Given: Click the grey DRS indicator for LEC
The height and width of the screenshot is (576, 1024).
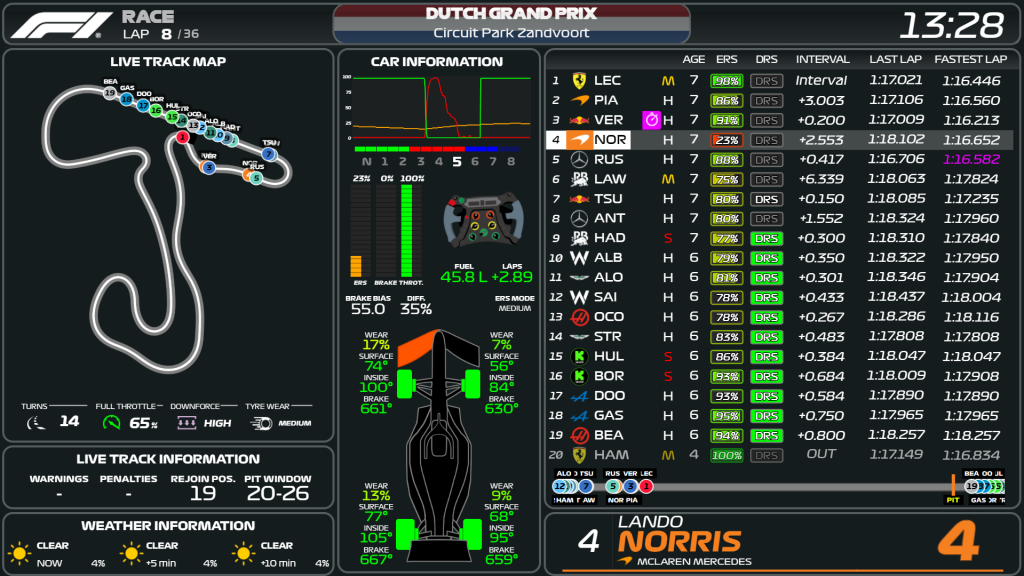Looking at the screenshot, I should tap(766, 81).
